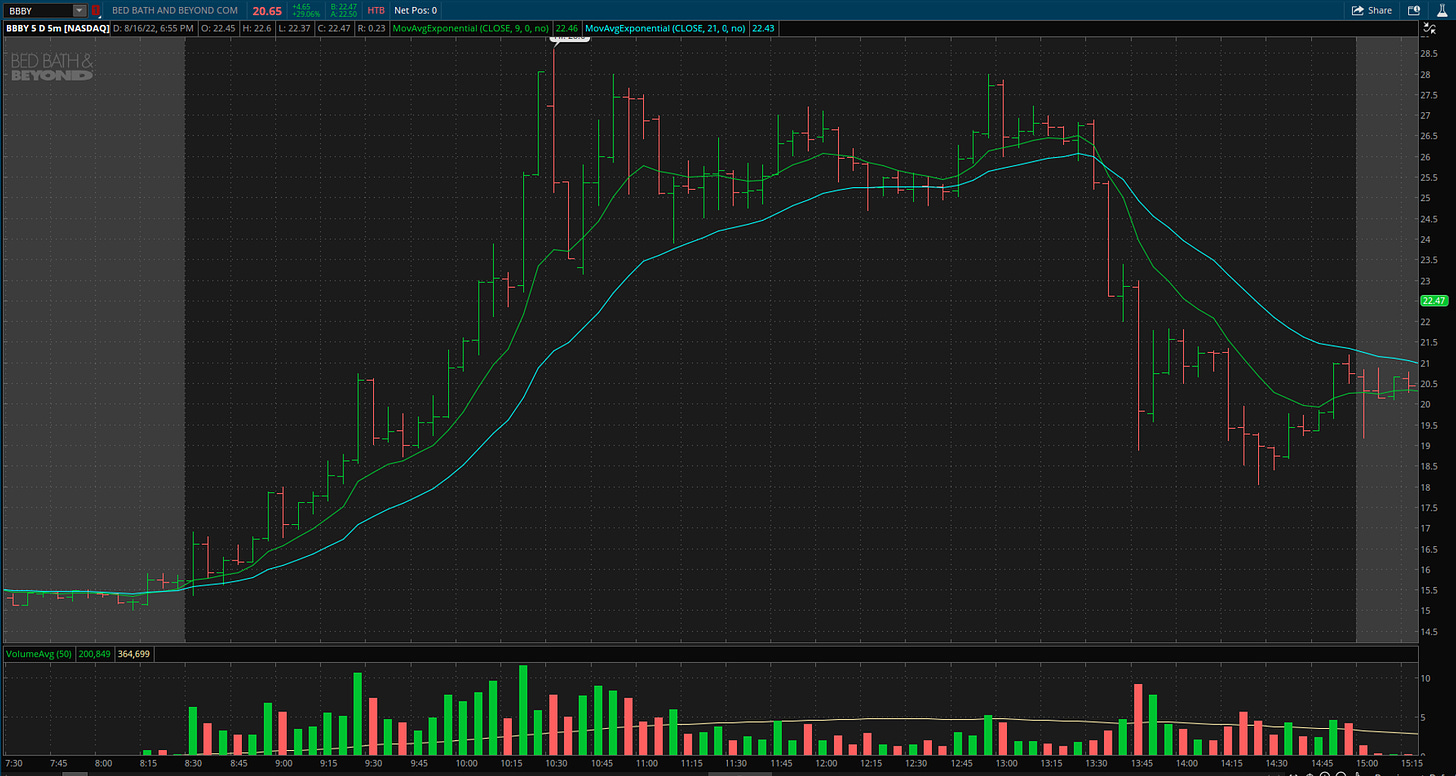Screen dimensions: 1456x776
Task: Click the 28 price axis label
Action: (1425, 74)
